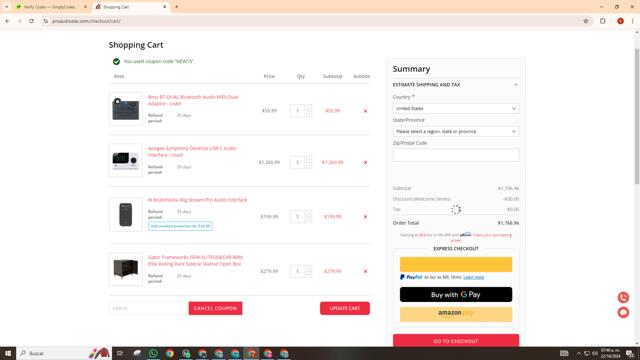Open the tab search chevron in Chrome
This screenshot has height=360, width=640.
click(x=7, y=7)
